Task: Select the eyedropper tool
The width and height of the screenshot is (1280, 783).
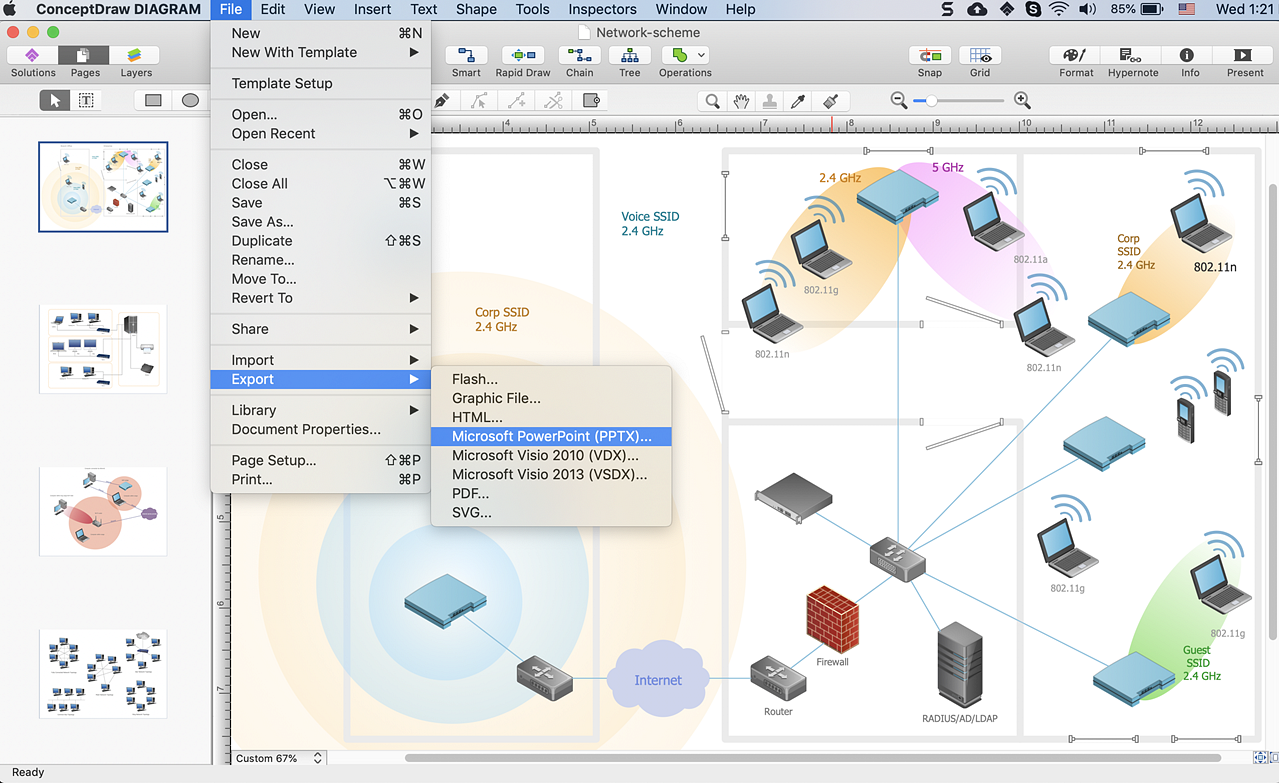Action: pyautogui.click(x=798, y=101)
